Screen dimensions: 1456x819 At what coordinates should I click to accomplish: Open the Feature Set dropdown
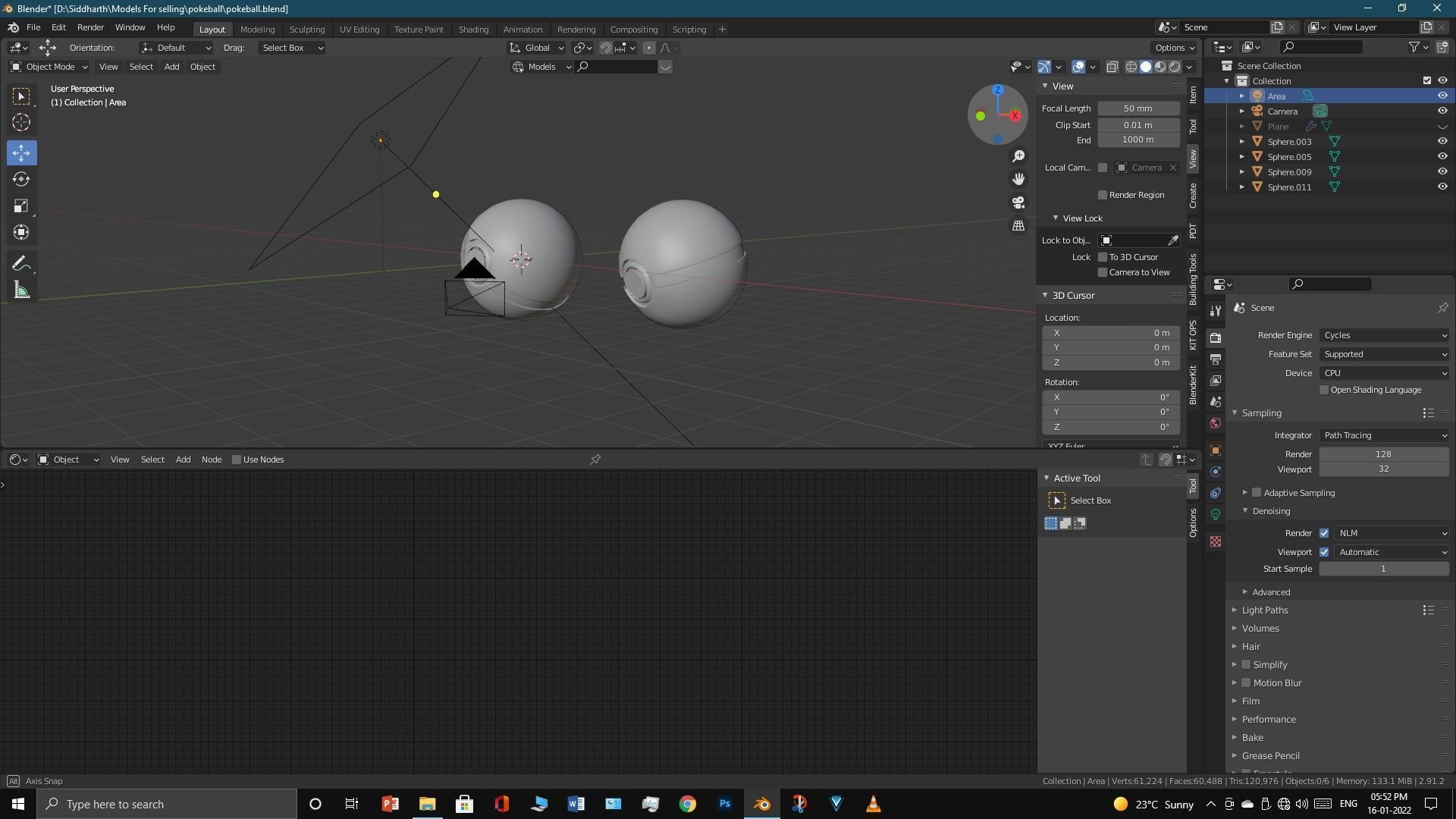click(1385, 354)
